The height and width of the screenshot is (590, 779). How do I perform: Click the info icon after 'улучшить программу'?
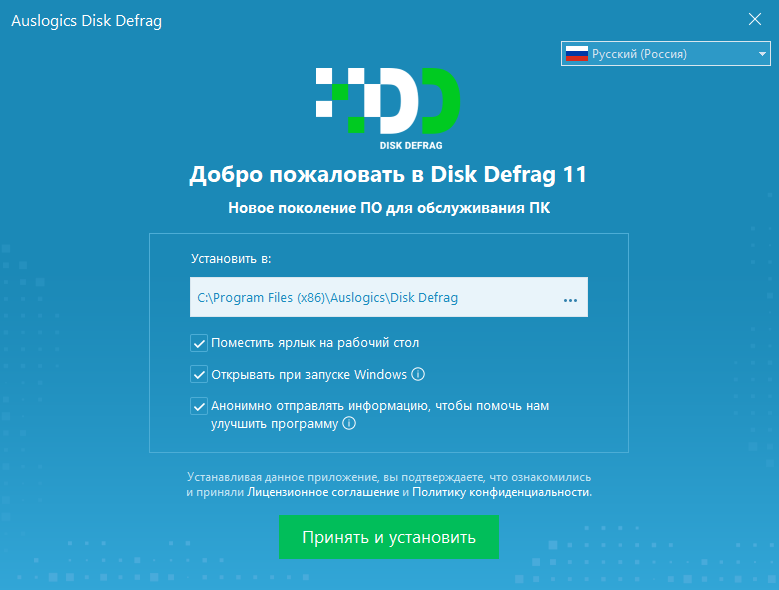click(349, 424)
